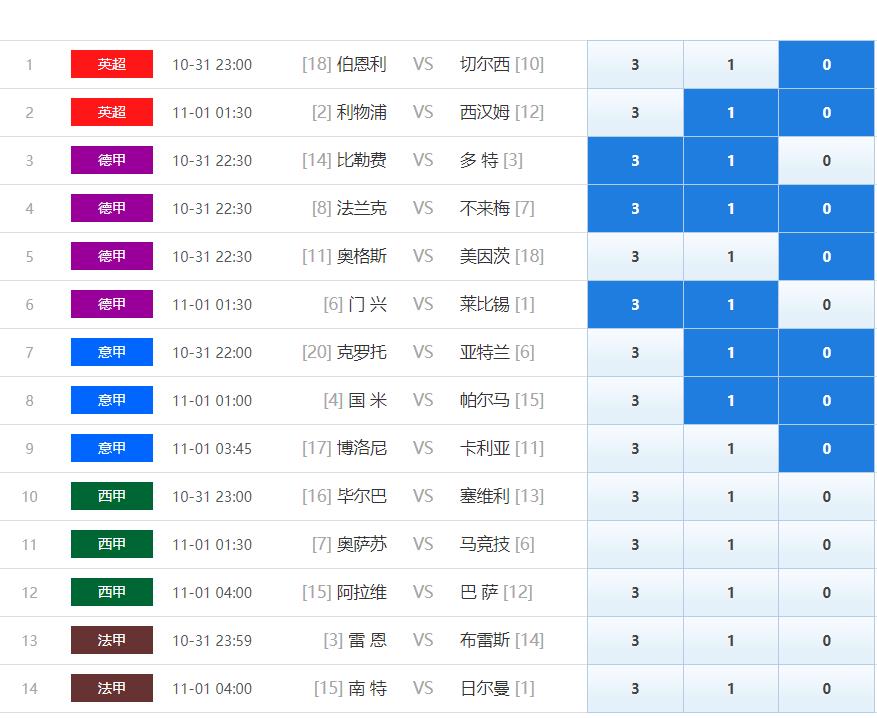This screenshot has width=877, height=718.
Task: Deselect option 3 for 比勒费 vs 多特
Action: (x=635, y=160)
